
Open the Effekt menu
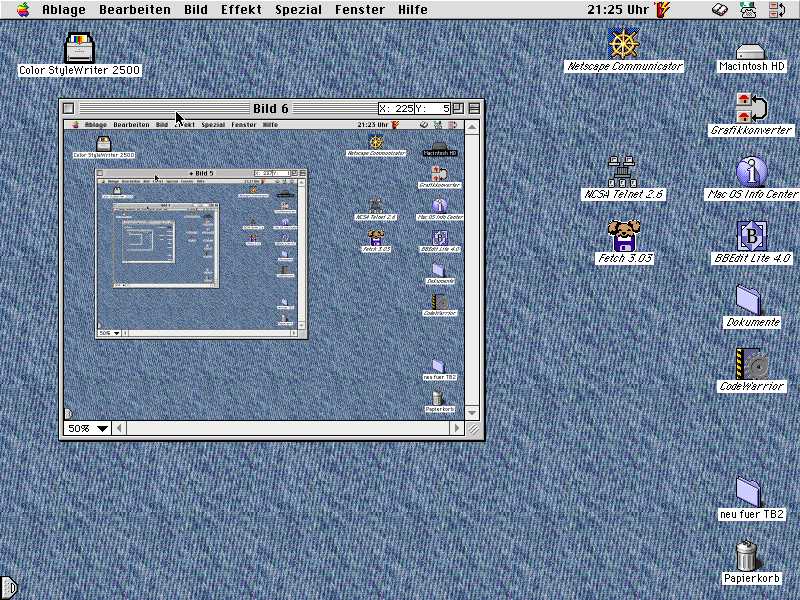point(241,10)
